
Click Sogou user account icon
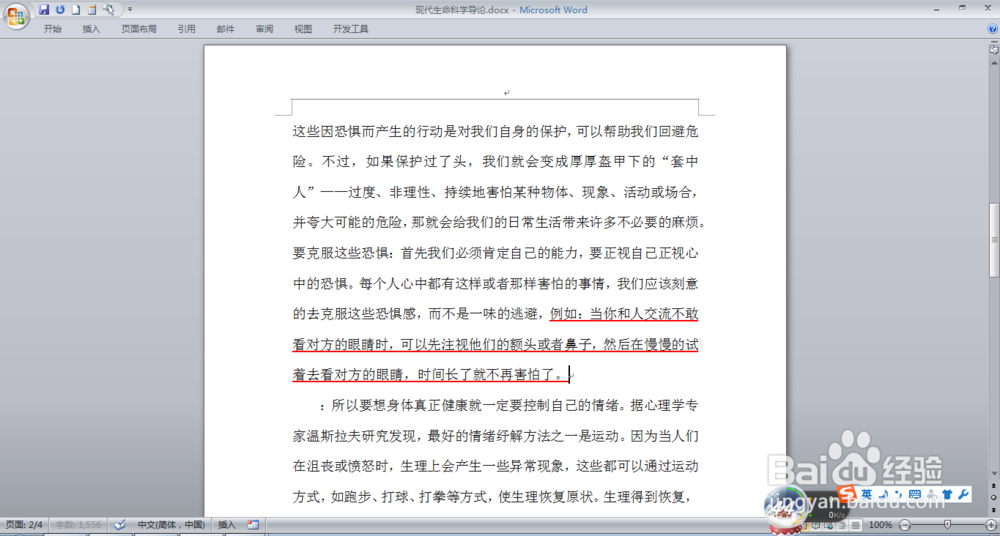[931, 494]
